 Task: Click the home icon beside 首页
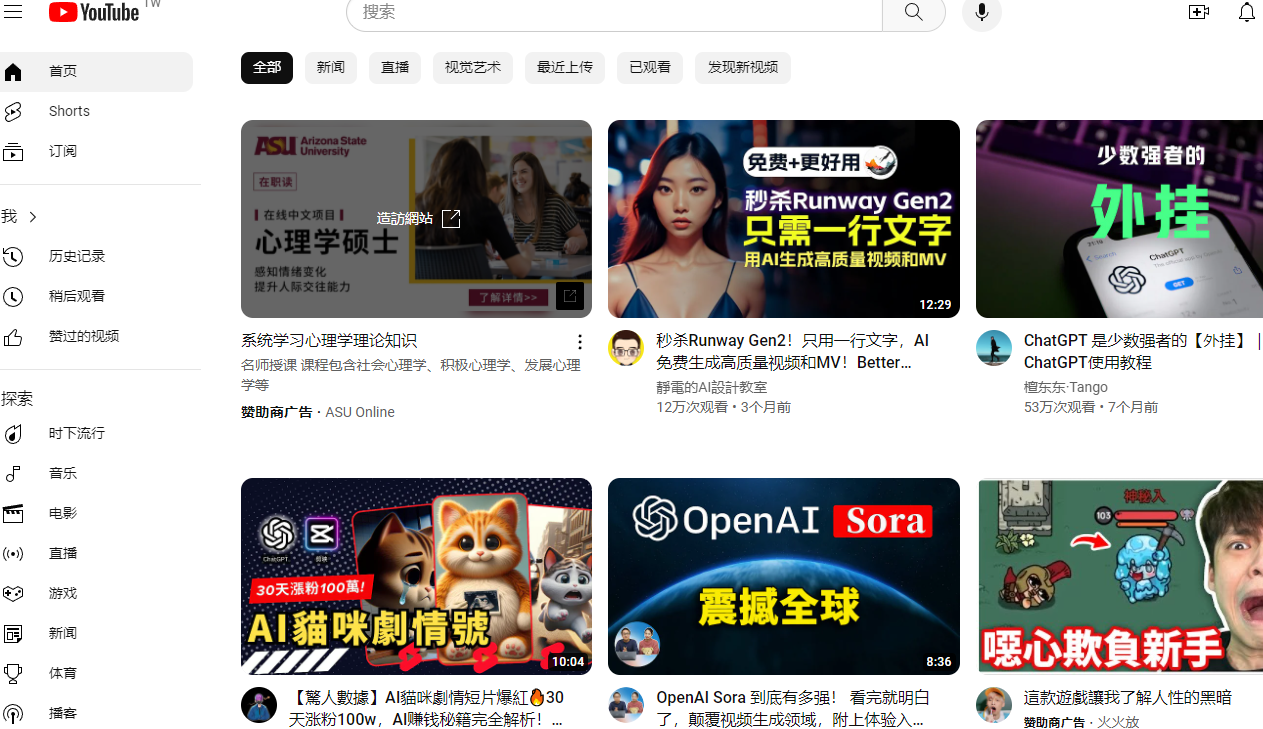point(13,72)
